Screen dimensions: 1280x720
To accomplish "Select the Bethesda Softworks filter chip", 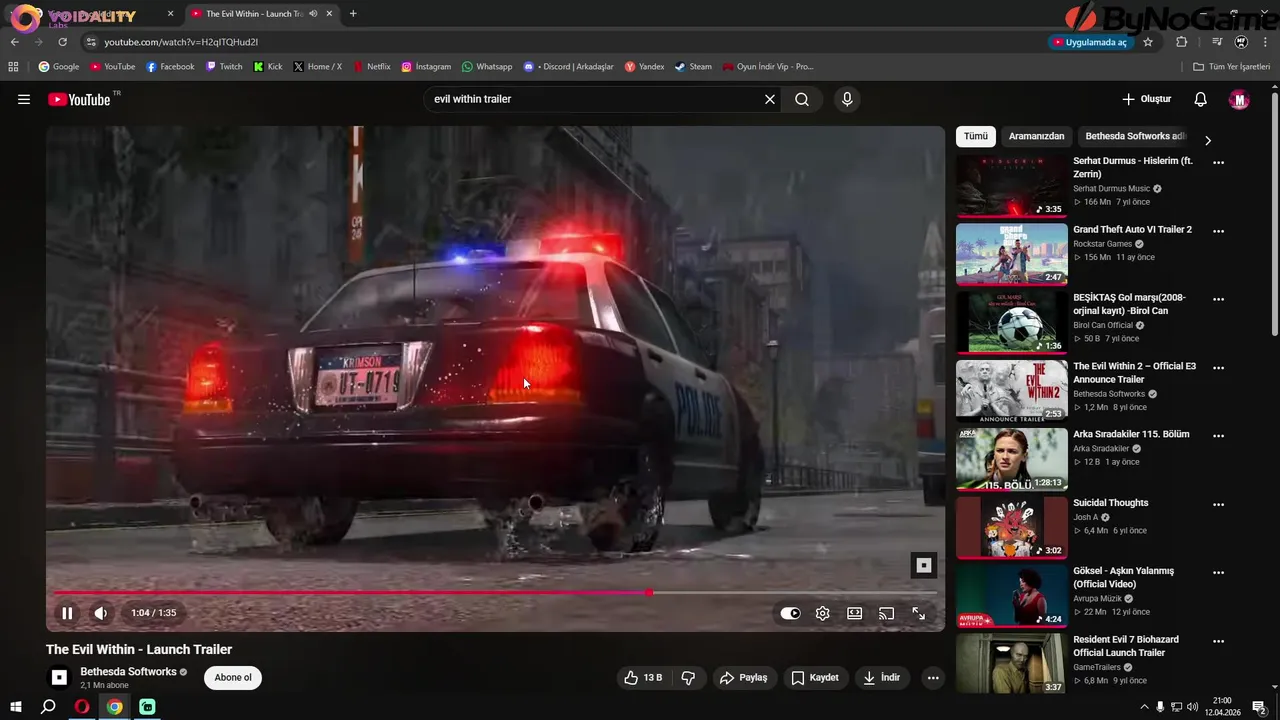I will pos(1134,136).
